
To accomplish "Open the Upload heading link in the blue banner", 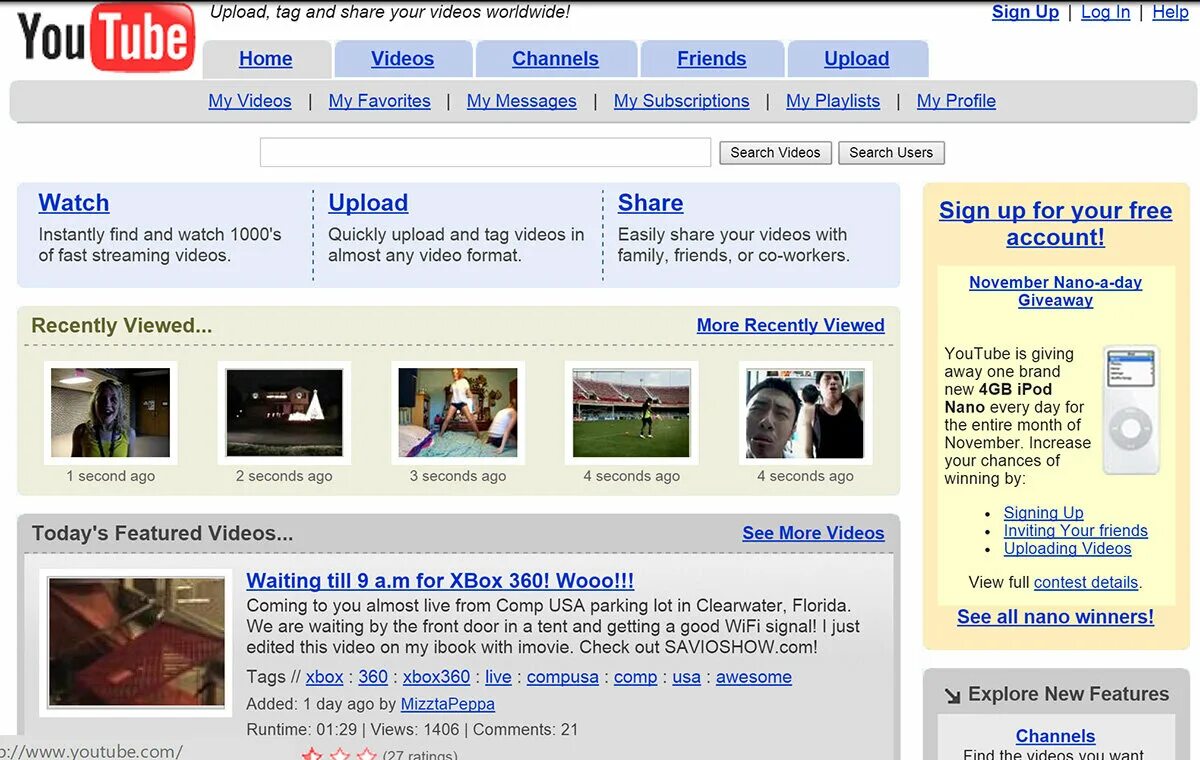I will (368, 203).
